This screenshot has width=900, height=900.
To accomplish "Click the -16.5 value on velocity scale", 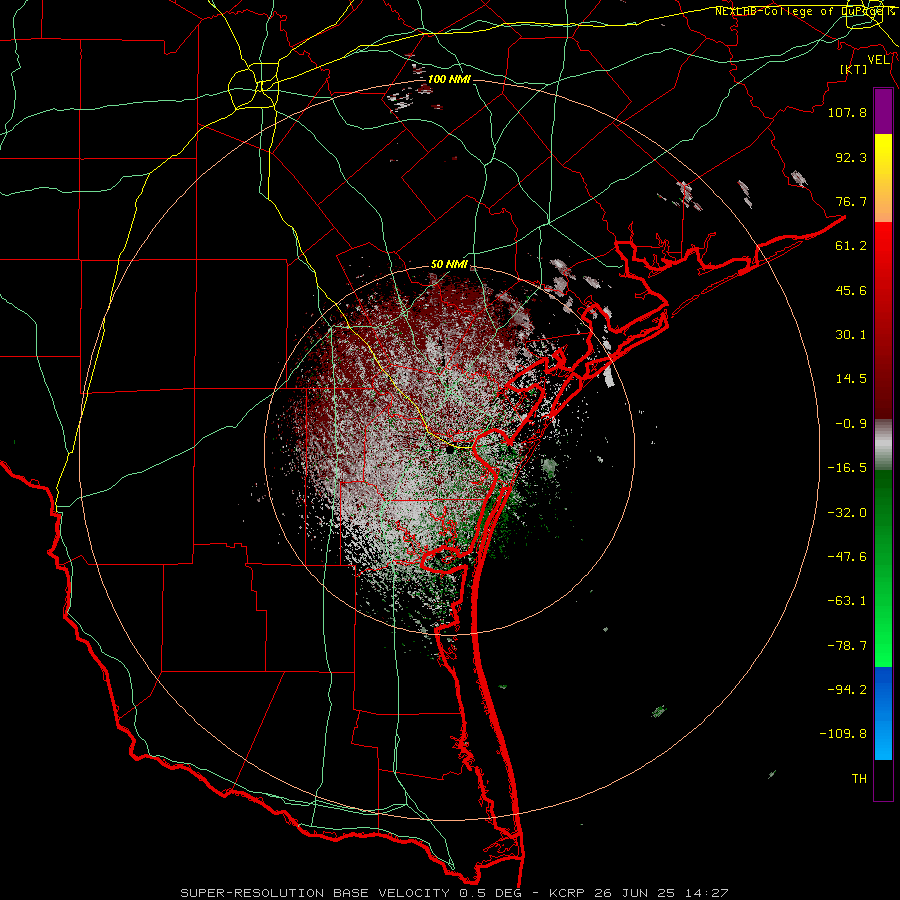I will click(847, 468).
